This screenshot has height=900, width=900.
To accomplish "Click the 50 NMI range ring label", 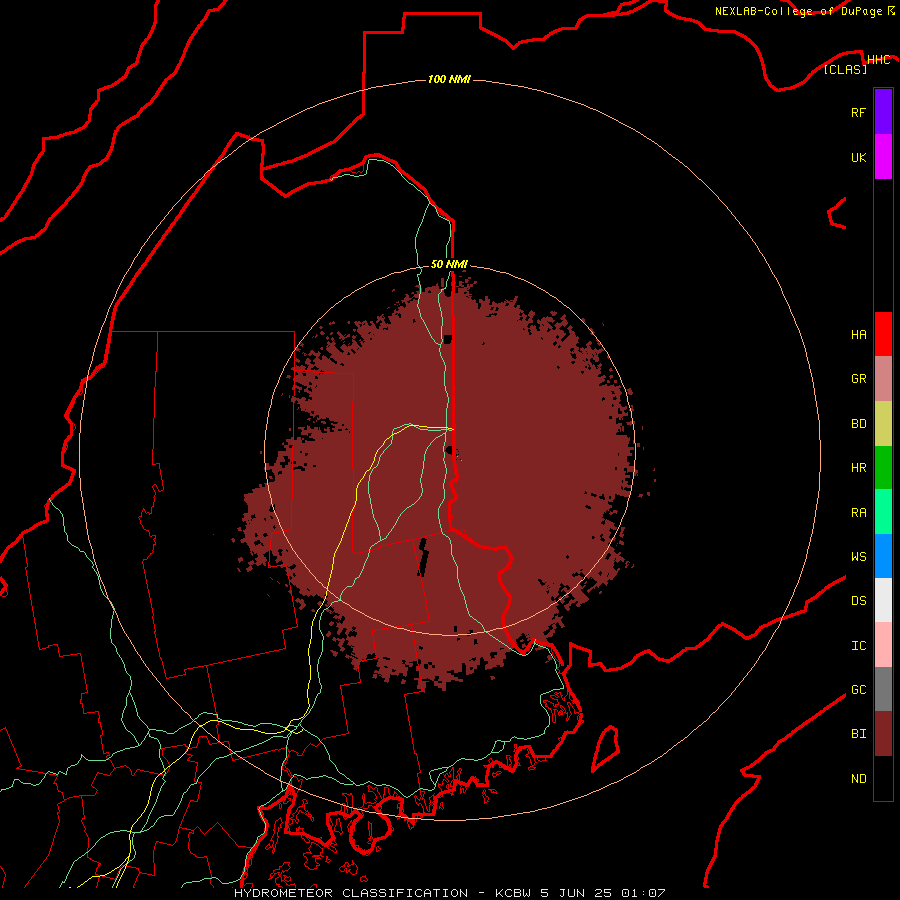I will (x=449, y=264).
